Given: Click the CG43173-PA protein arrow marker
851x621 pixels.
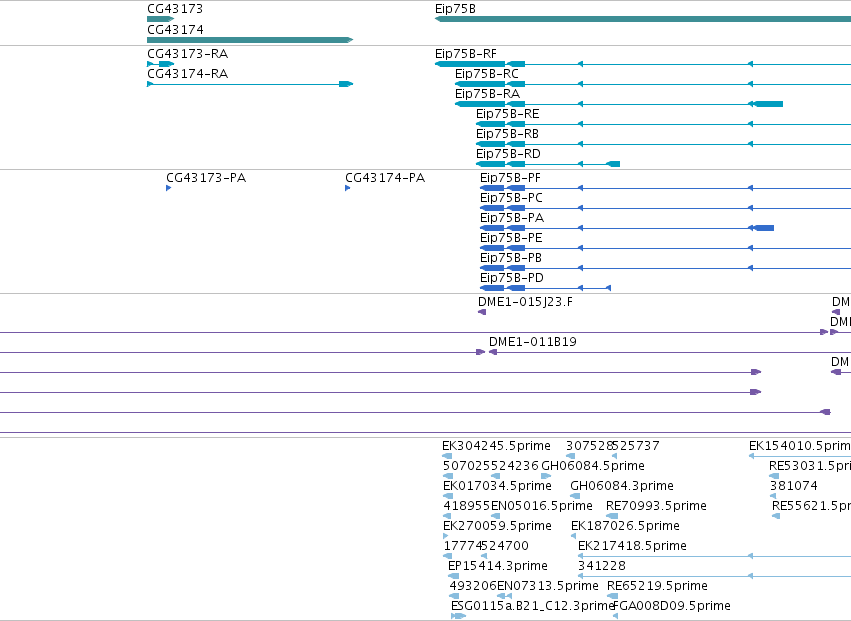Looking at the screenshot, I should click(169, 188).
